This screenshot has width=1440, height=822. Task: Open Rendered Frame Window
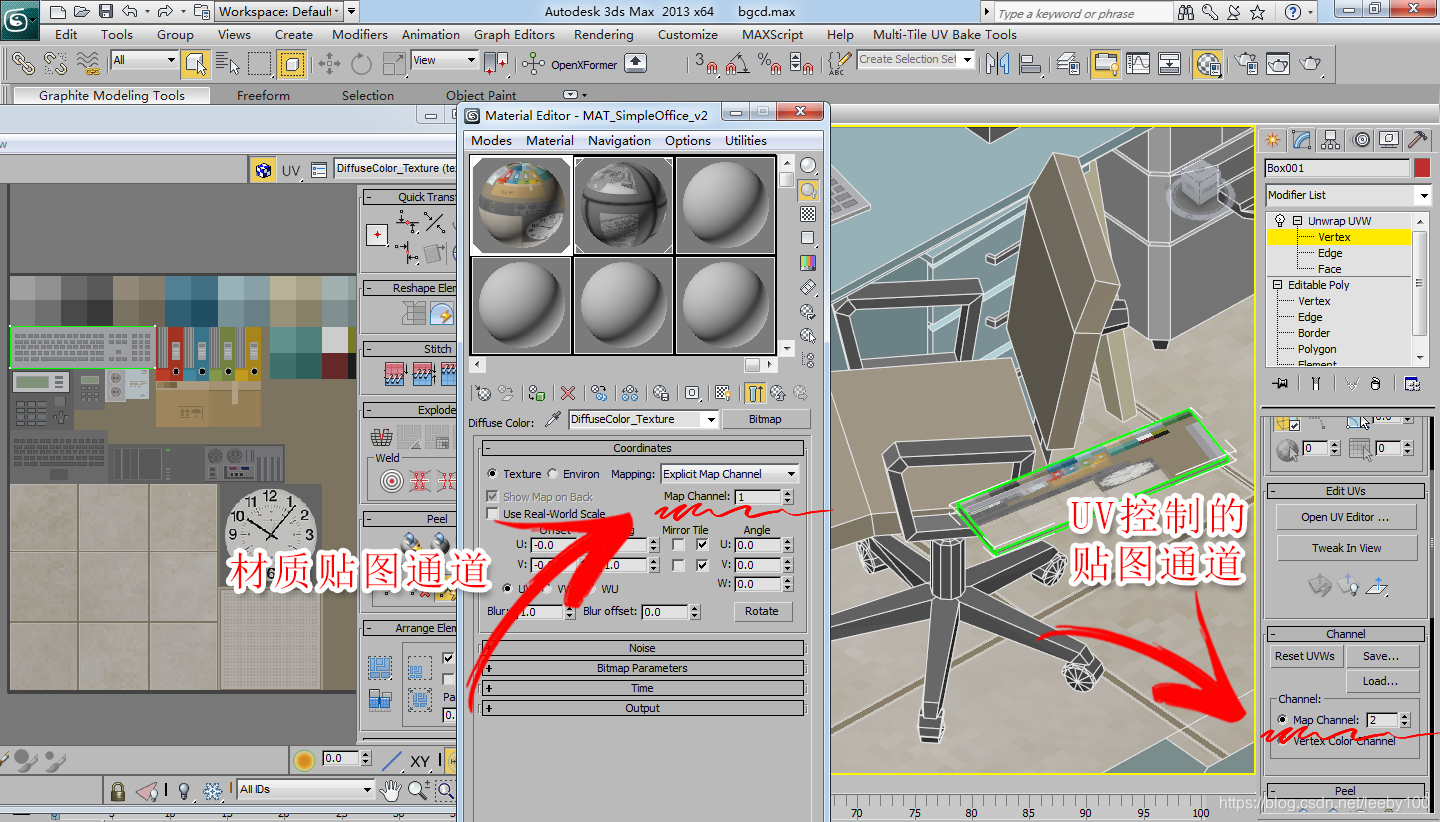point(1278,64)
